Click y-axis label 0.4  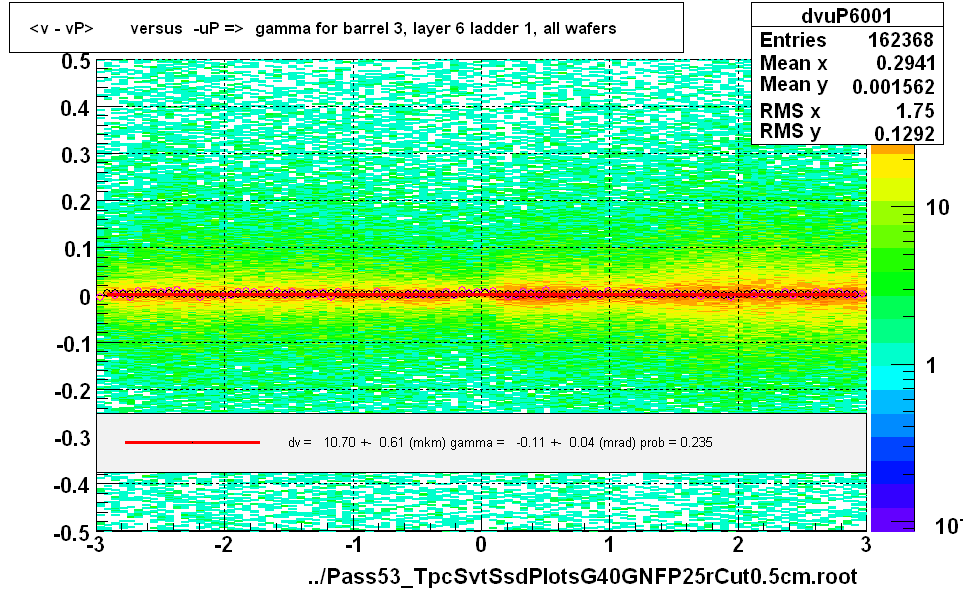[76, 109]
